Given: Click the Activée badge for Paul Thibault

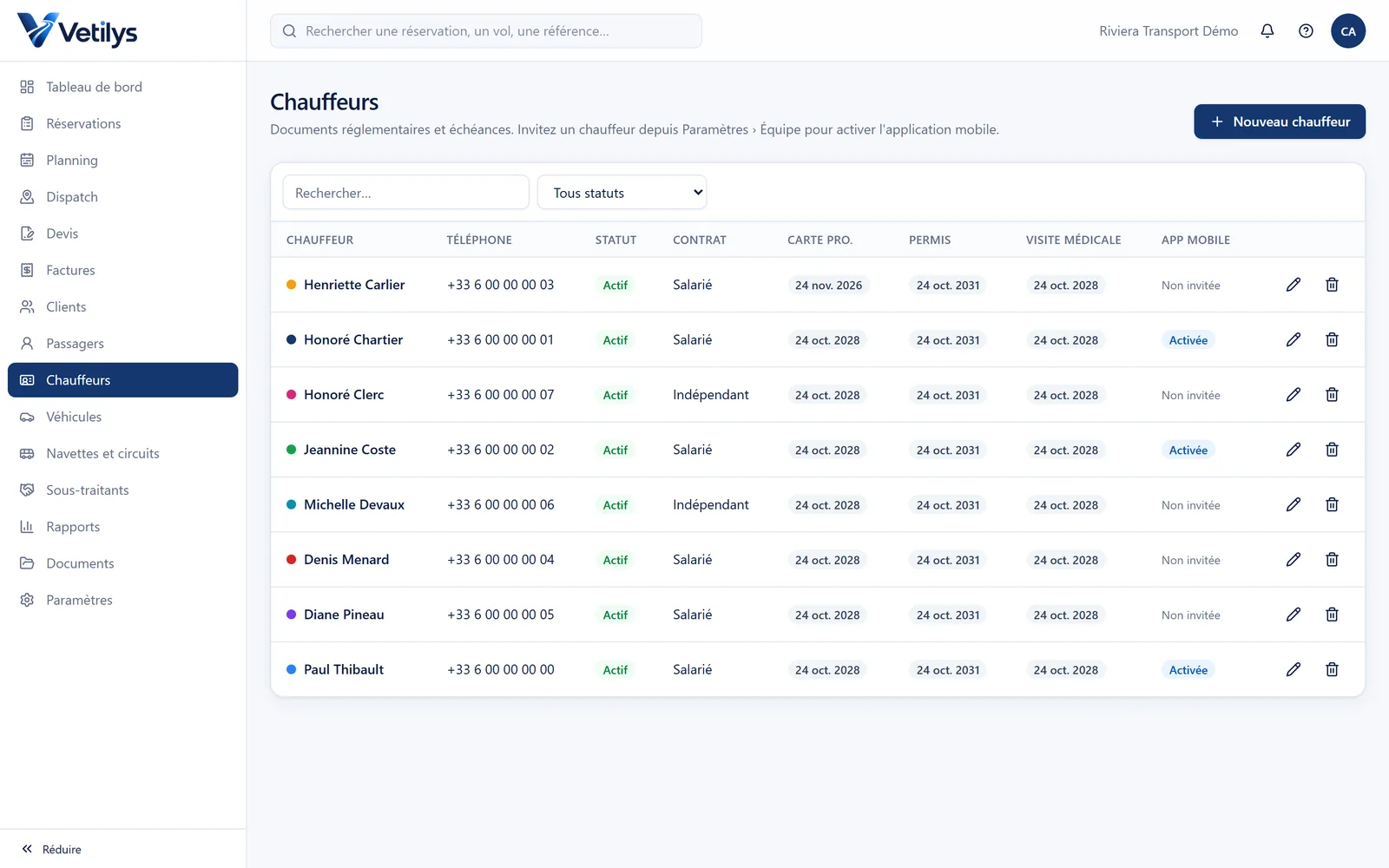Looking at the screenshot, I should pos(1188,670).
